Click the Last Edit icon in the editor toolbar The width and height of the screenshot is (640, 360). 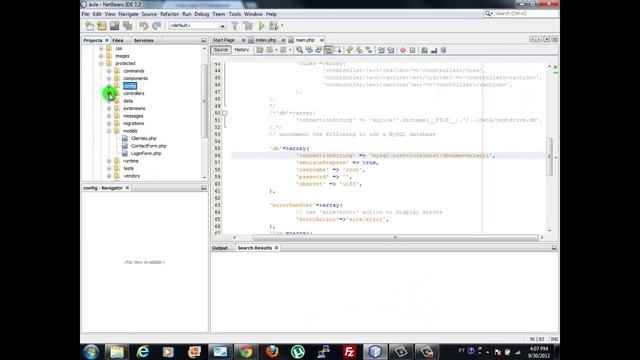[x=260, y=50]
